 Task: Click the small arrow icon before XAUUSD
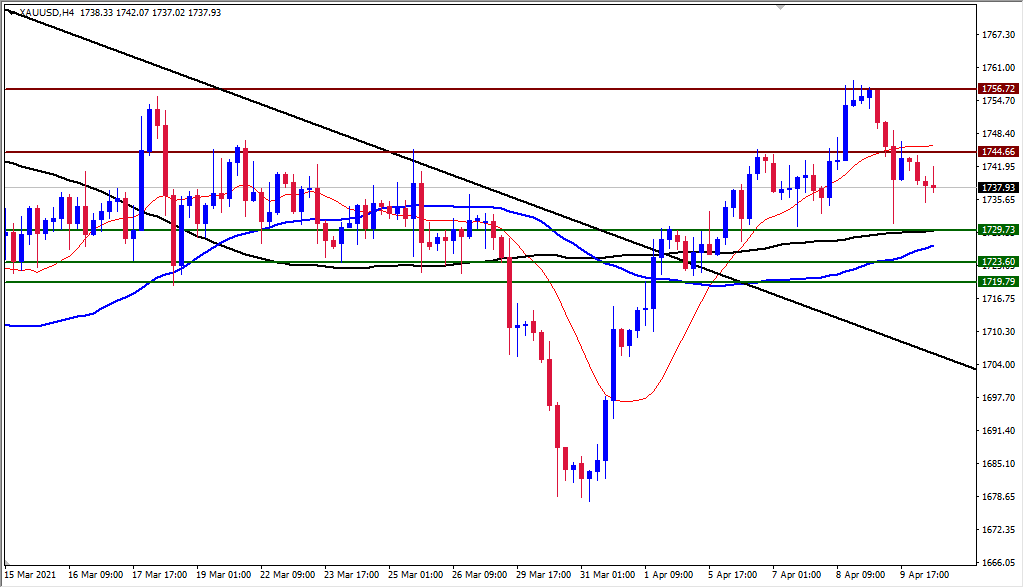tap(12, 12)
